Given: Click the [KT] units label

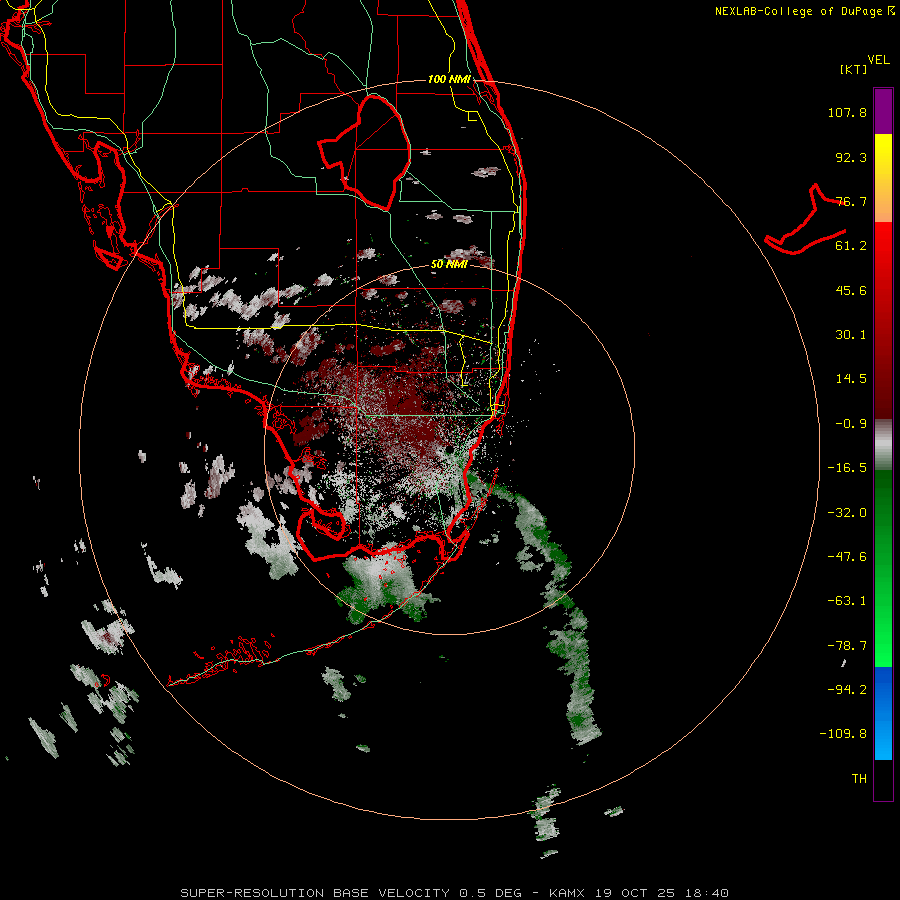Looking at the screenshot, I should pyautogui.click(x=854, y=69).
